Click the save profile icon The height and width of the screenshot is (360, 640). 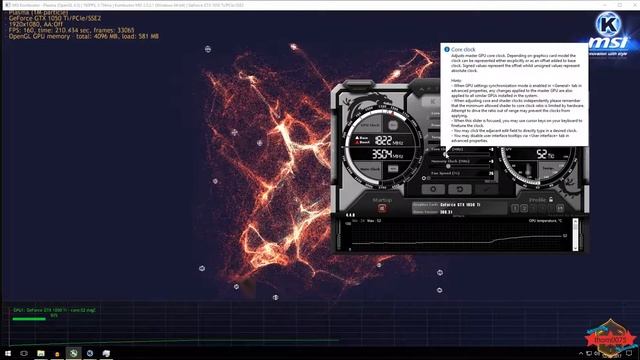coord(560,209)
